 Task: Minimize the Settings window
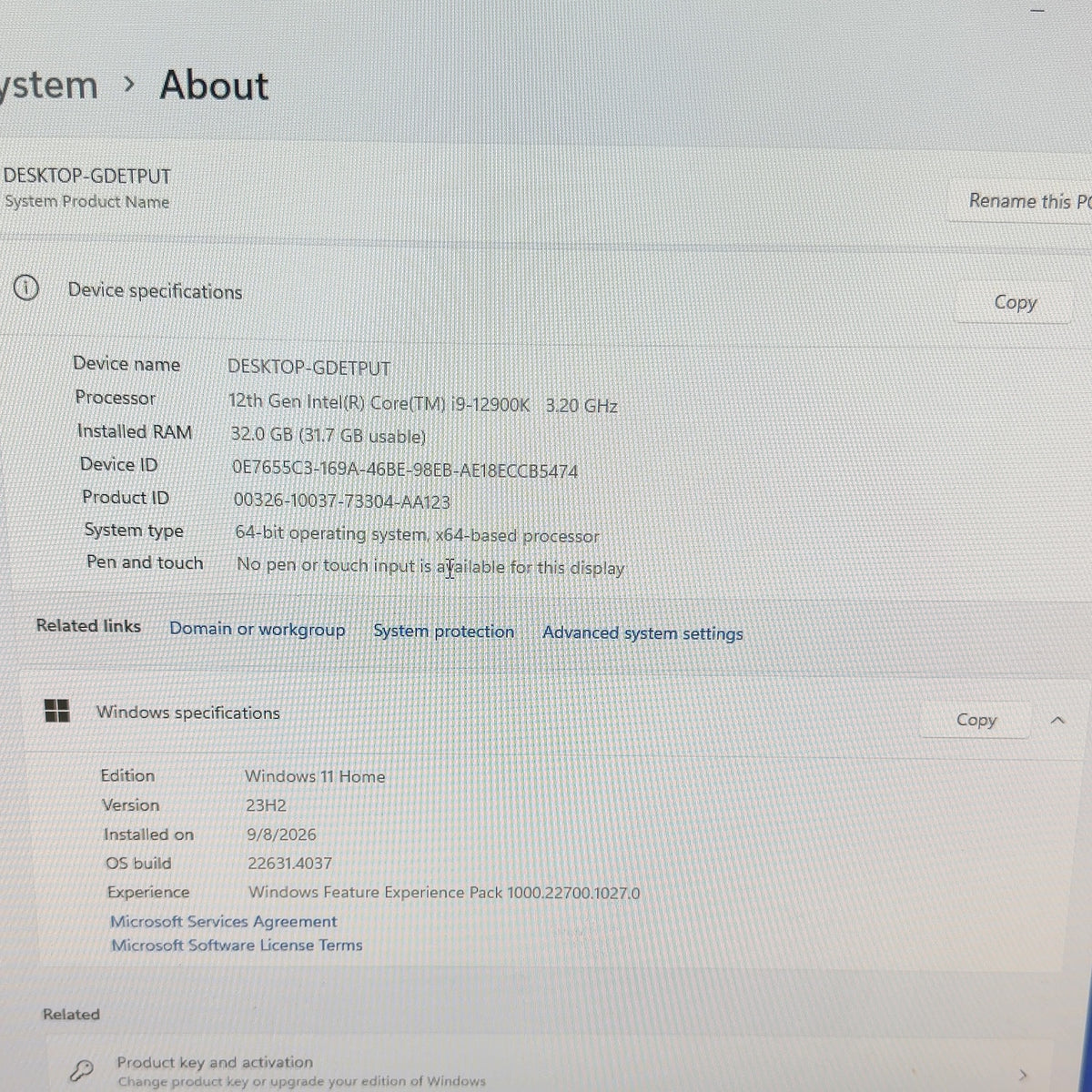(1037, 11)
